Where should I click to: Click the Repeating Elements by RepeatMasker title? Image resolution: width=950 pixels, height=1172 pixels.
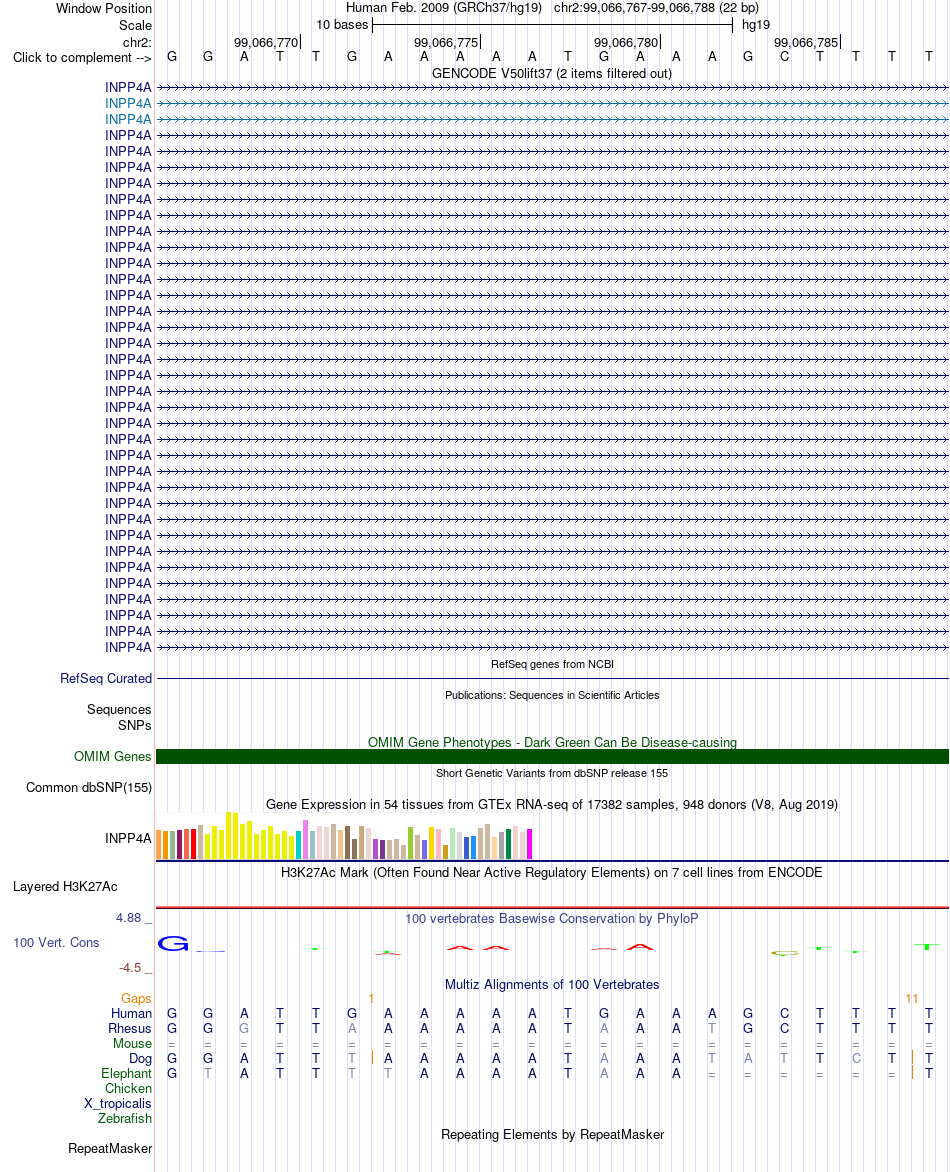click(552, 1134)
